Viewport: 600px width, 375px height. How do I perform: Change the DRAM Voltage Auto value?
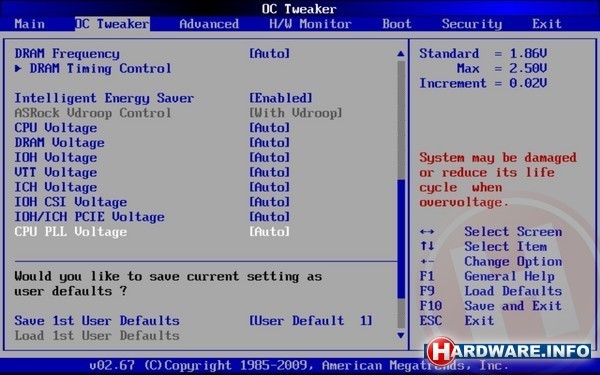click(x=269, y=143)
